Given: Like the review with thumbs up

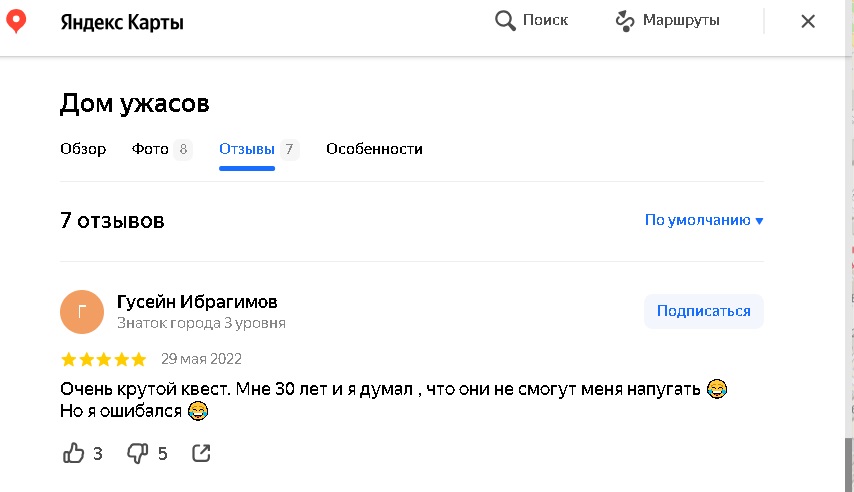Looking at the screenshot, I should pyautogui.click(x=74, y=453).
